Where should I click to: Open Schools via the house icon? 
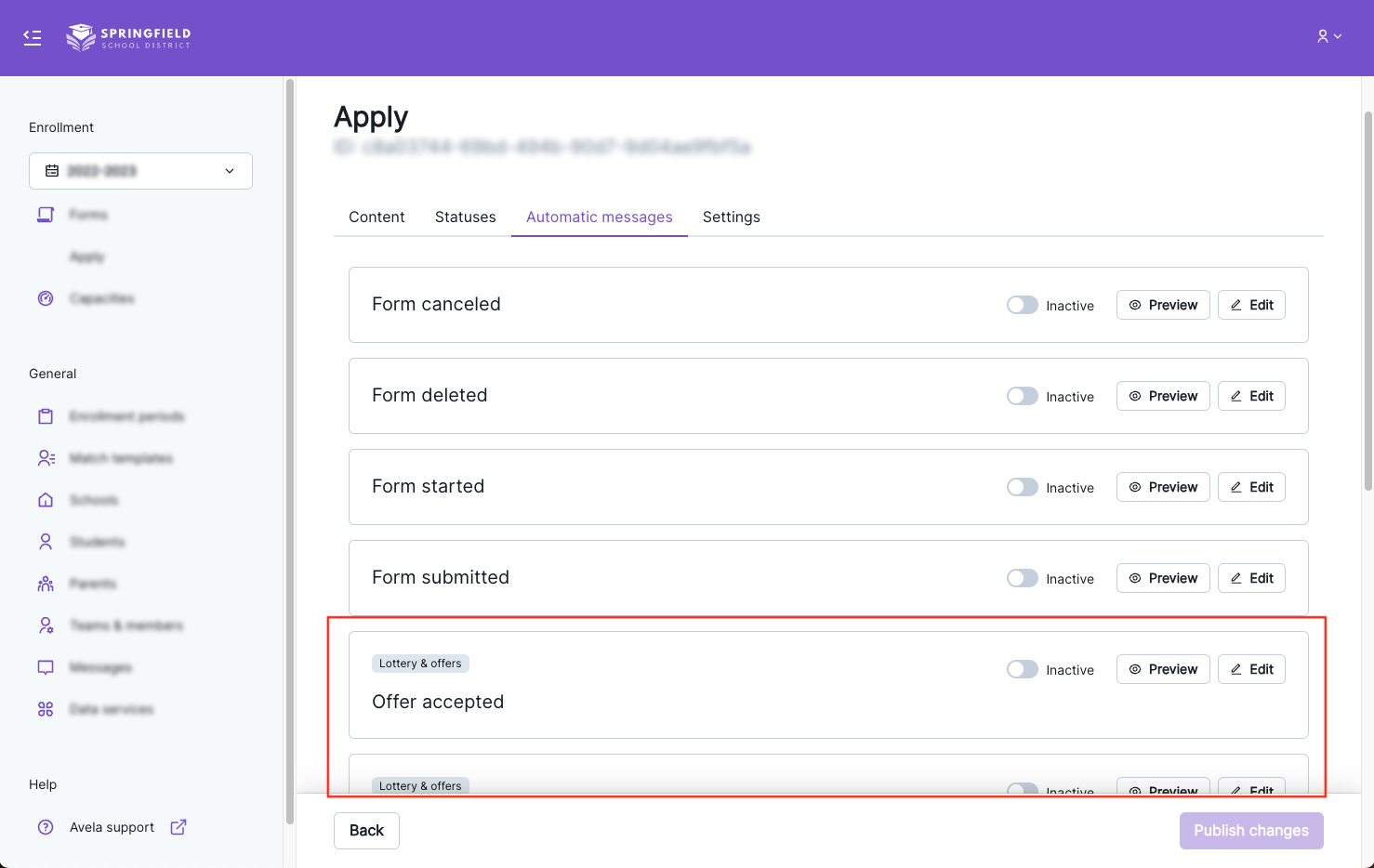46,500
